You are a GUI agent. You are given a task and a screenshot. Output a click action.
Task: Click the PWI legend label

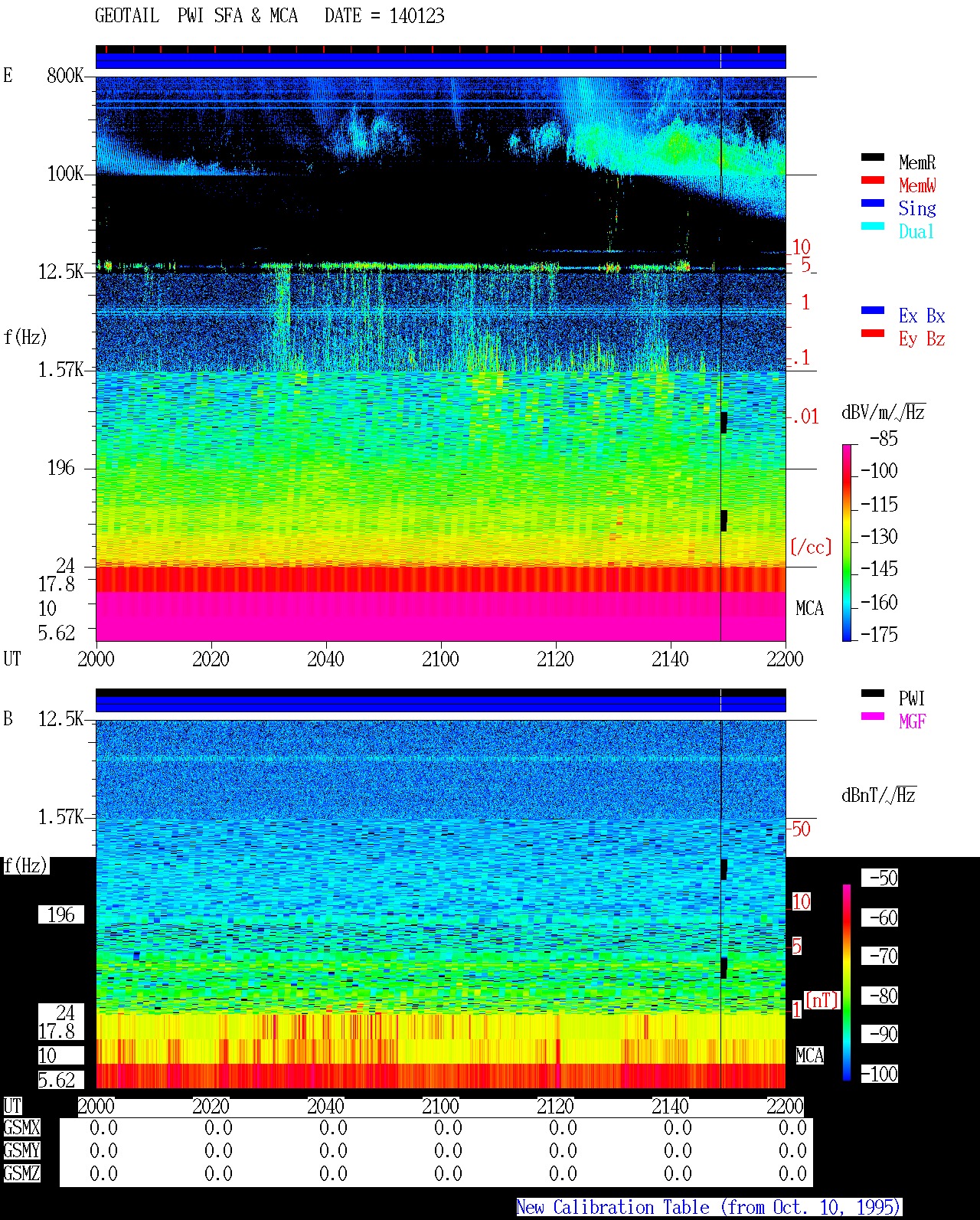[x=912, y=698]
